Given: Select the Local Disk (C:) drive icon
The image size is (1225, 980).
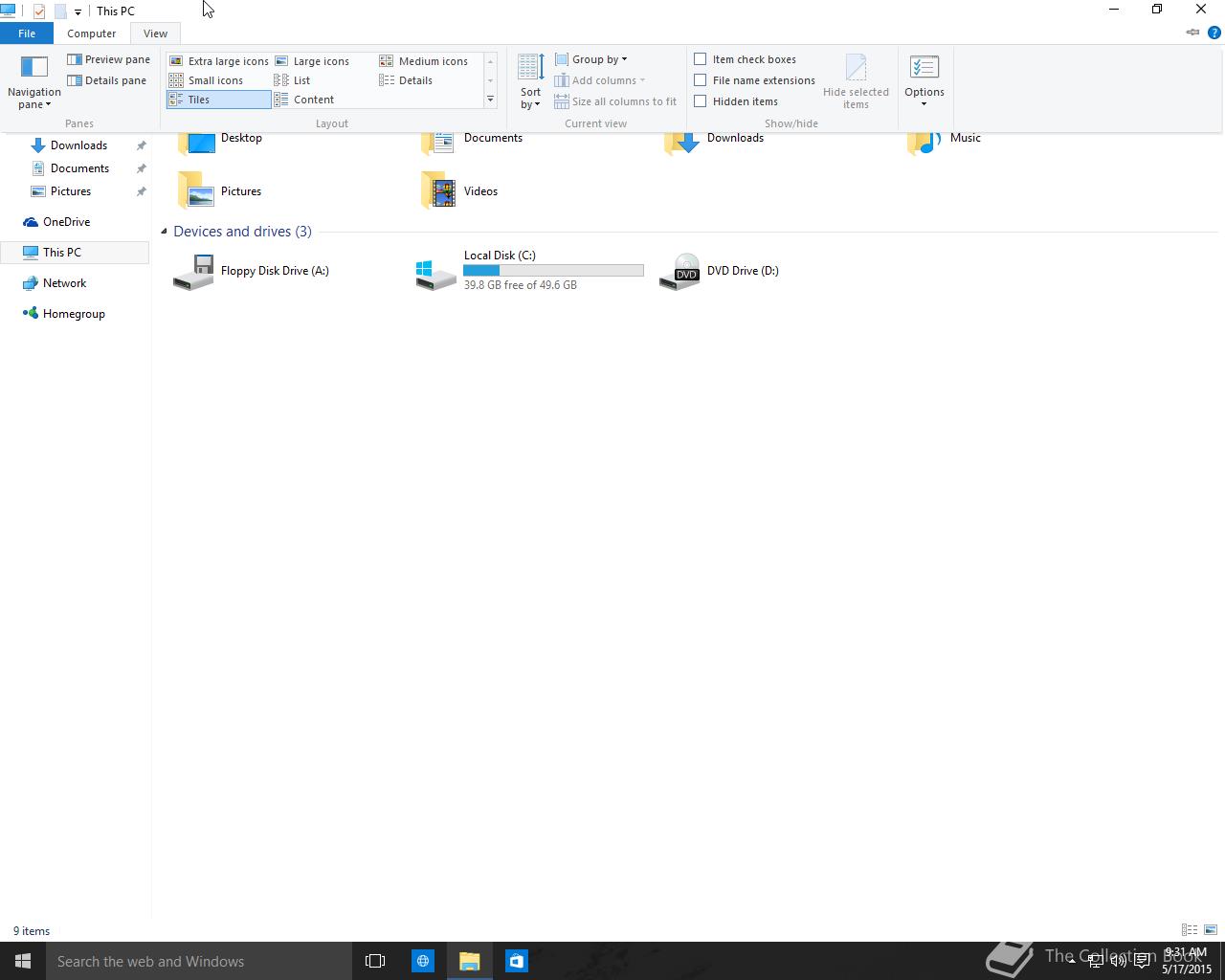Looking at the screenshot, I should click(x=436, y=273).
